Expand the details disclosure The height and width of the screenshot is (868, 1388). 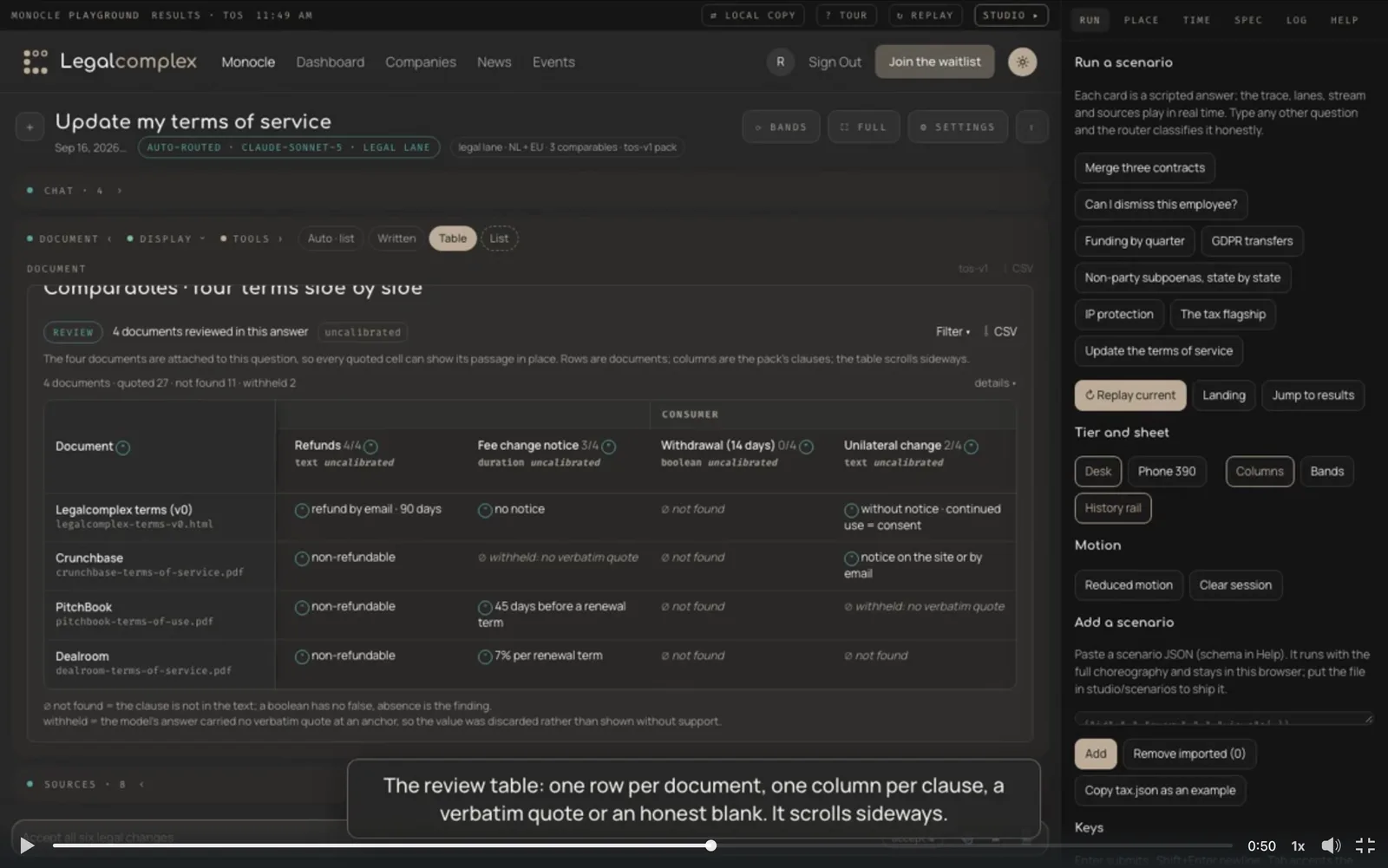[x=994, y=382]
